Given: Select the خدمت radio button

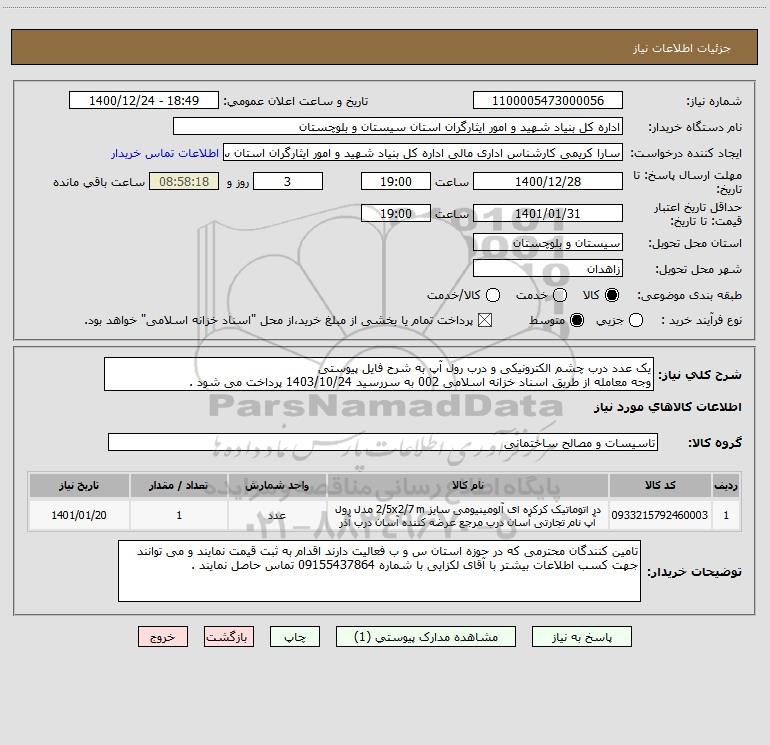Looking at the screenshot, I should pos(560,295).
